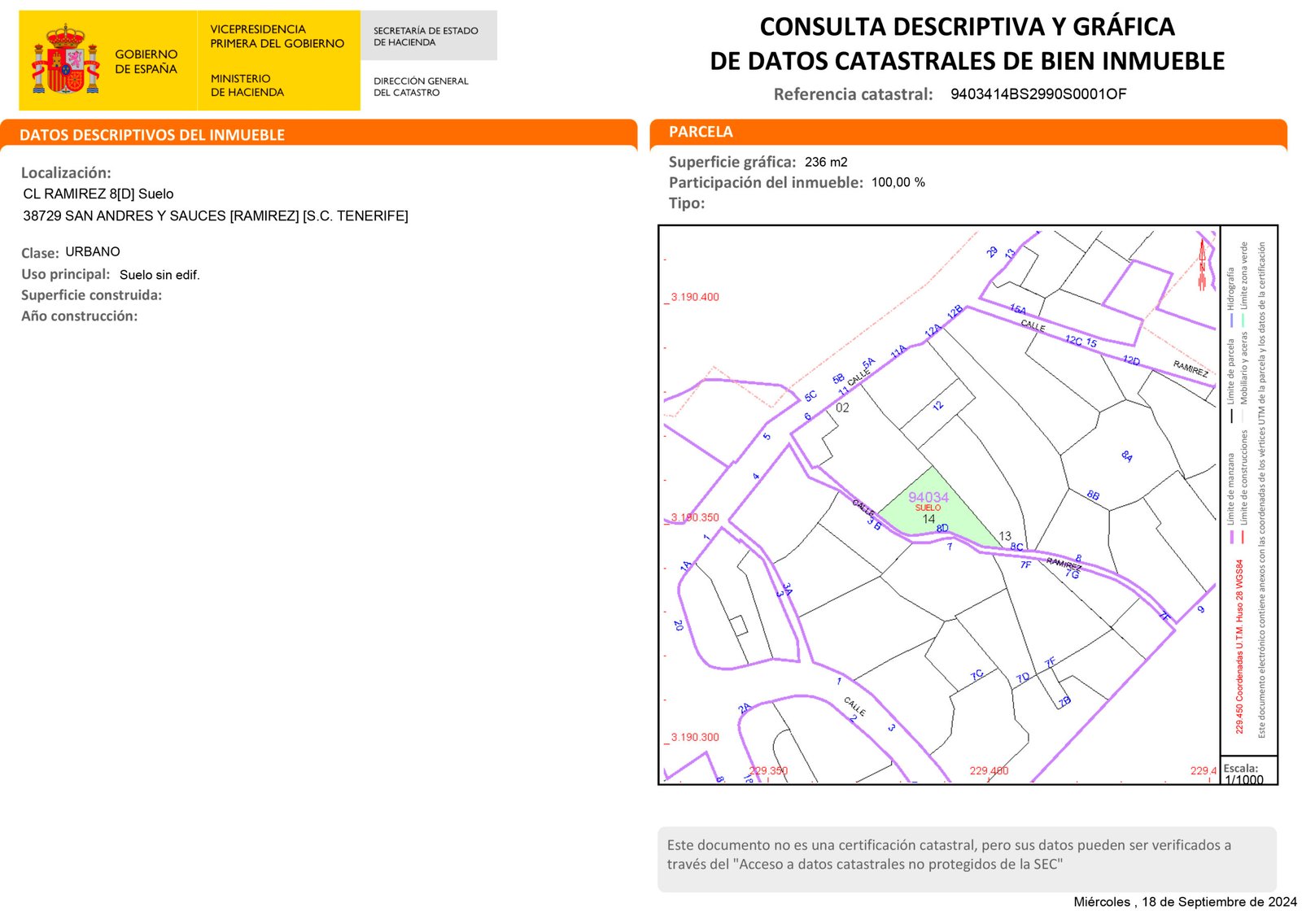1302x924 pixels.
Task: Click the 'CONSULTA DESCRIPTIVA Y GRÁFICA' title line
Action: click(967, 27)
